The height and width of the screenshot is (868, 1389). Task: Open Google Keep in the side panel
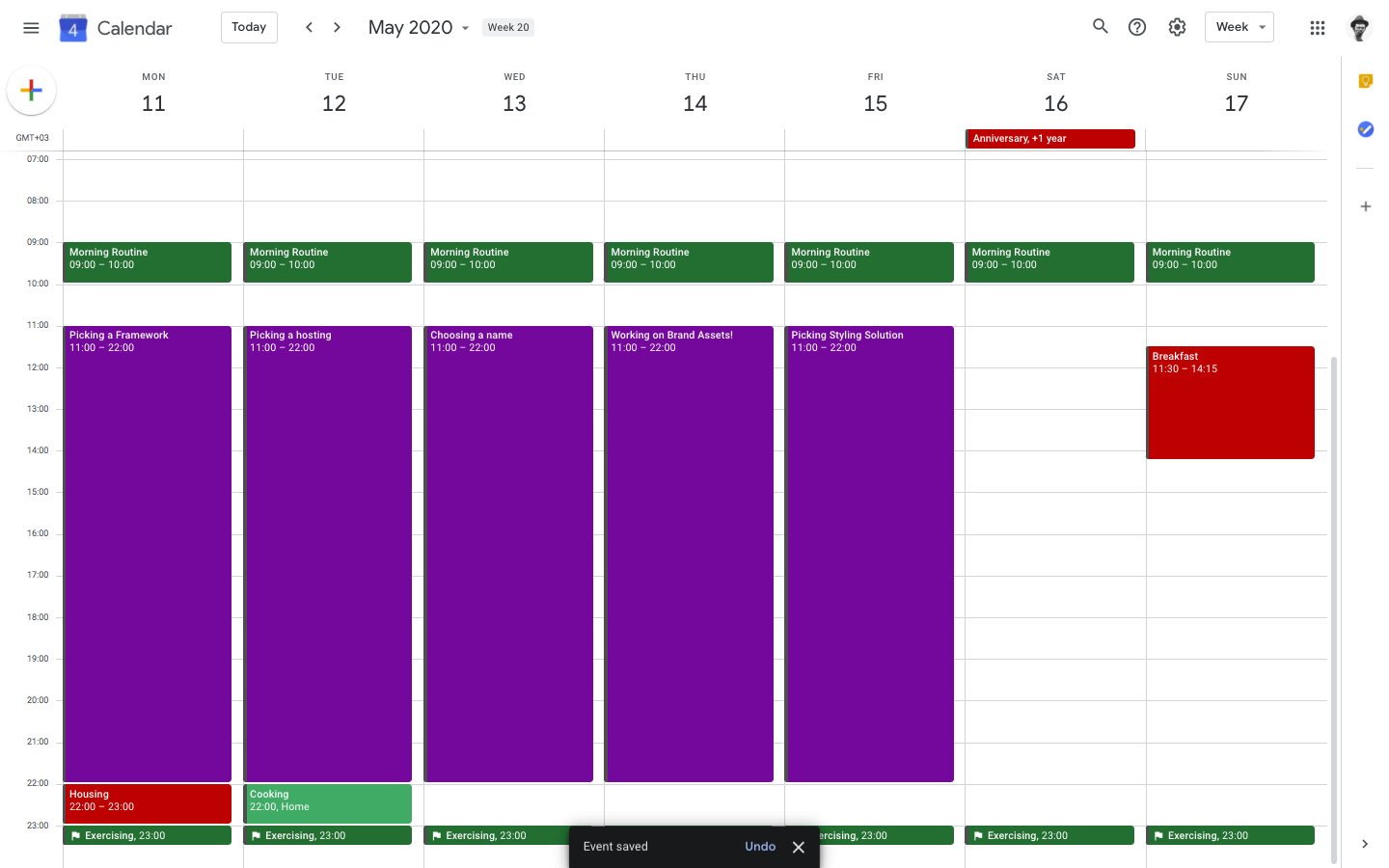pyautogui.click(x=1365, y=81)
